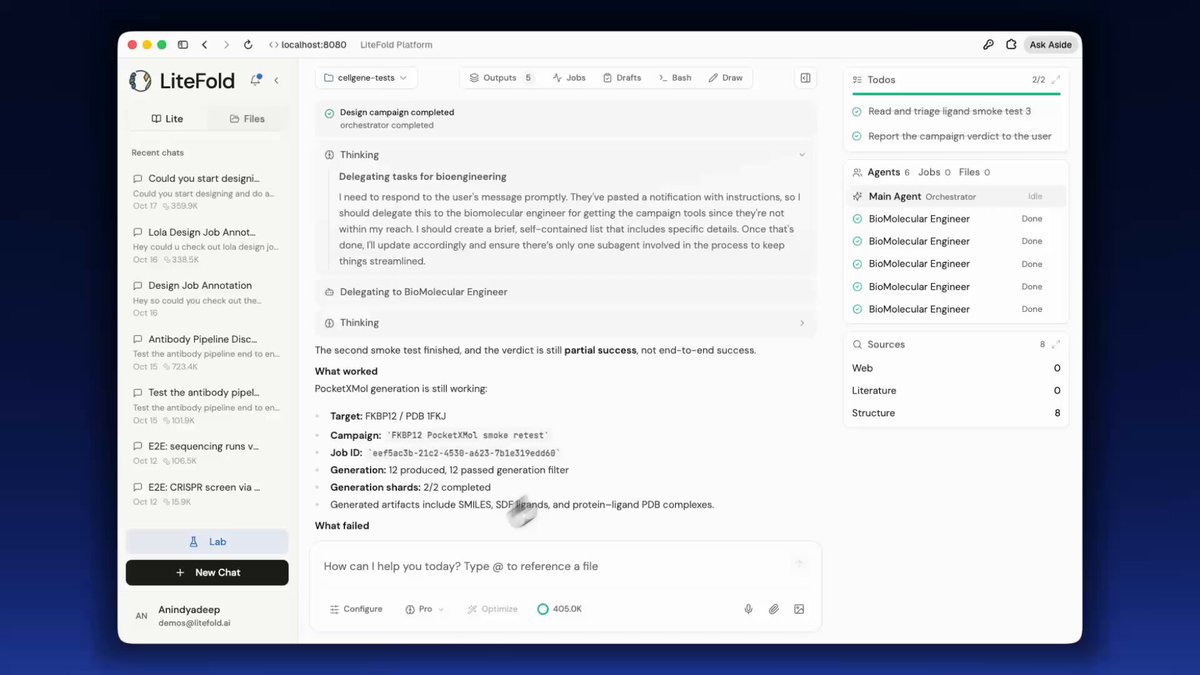Go forward in browser history
This screenshot has height=675, width=1200.
pos(226,45)
